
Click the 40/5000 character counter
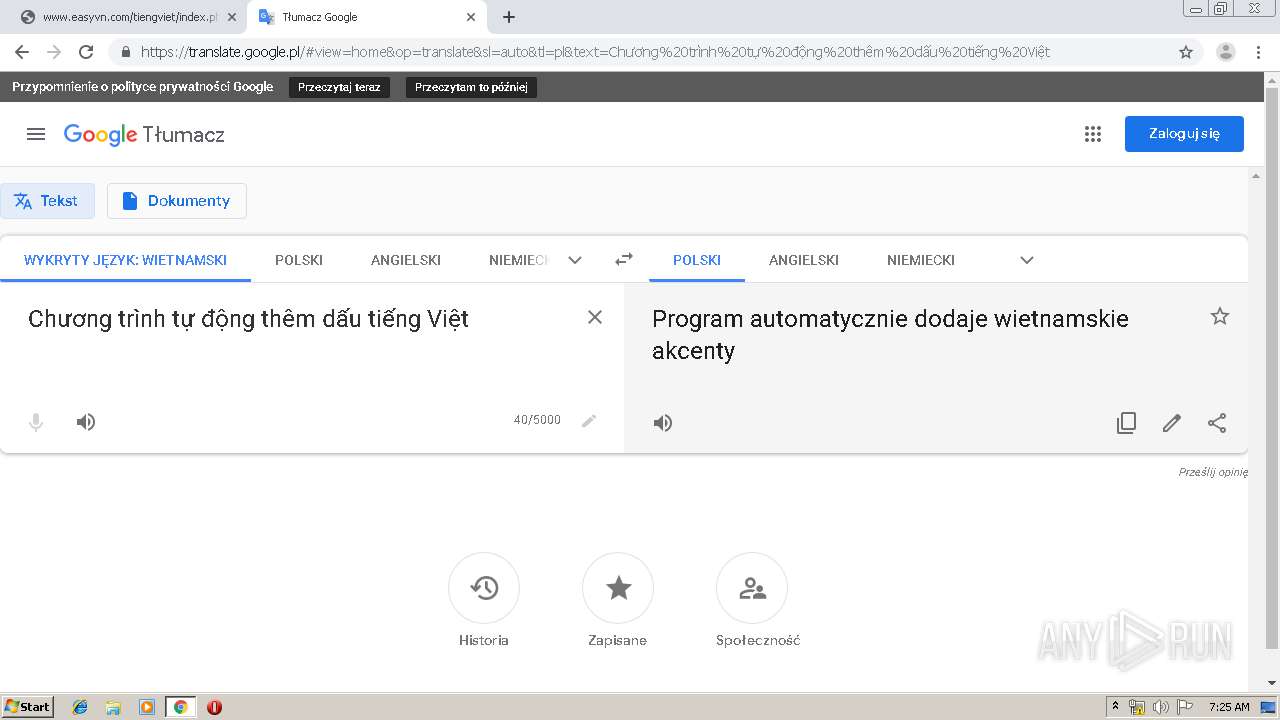point(537,420)
